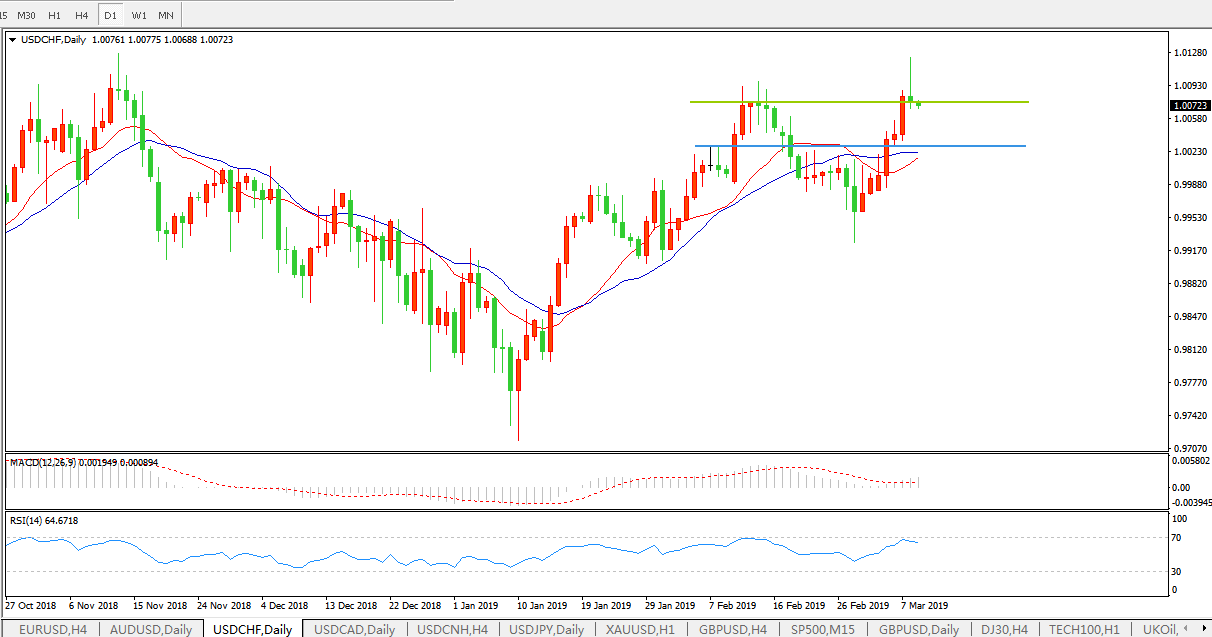This screenshot has height=637, width=1212.
Task: Go to the USDCNH,H4 tab
Action: (x=452, y=629)
